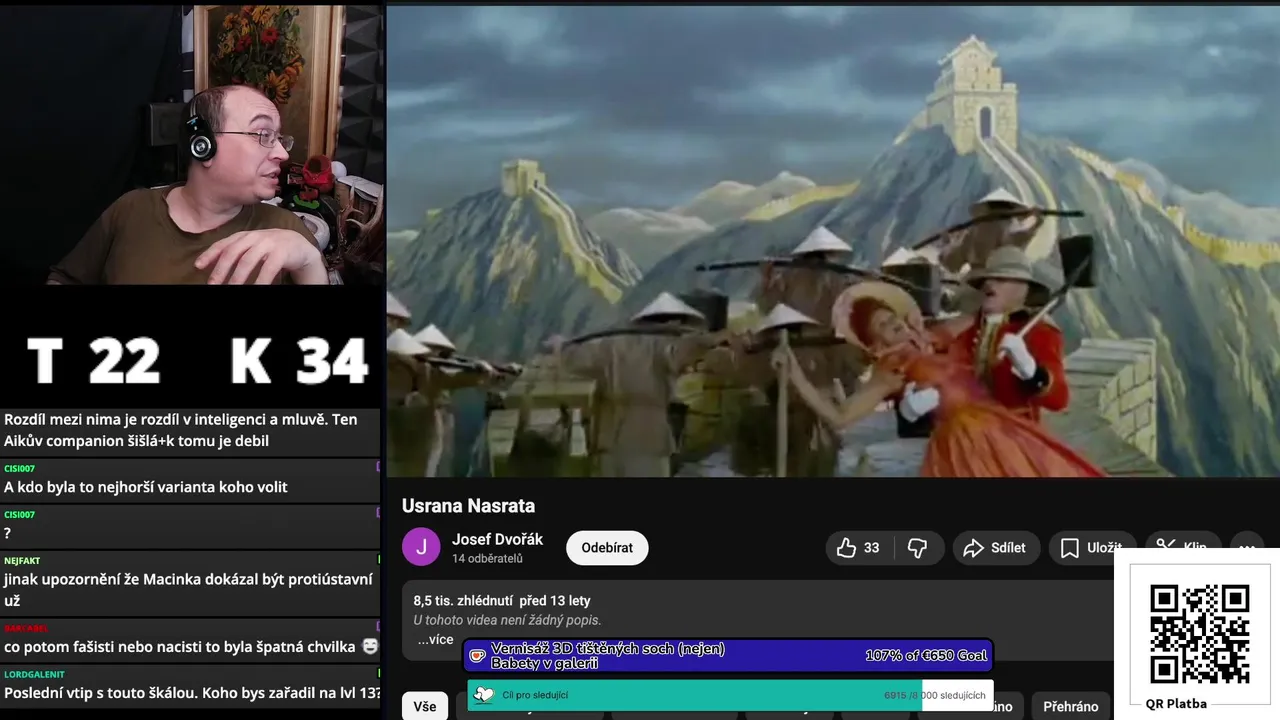1280x720 pixels.
Task: Click the heart icon on follower goal
Action: point(484,695)
